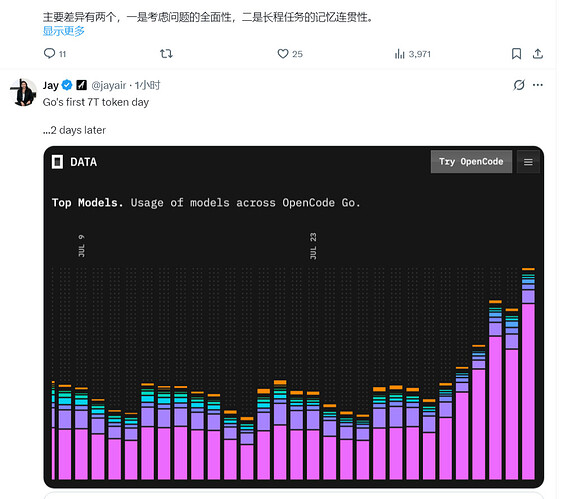Open the hamburger menu in the chart
The image size is (562, 499).
coord(528,162)
